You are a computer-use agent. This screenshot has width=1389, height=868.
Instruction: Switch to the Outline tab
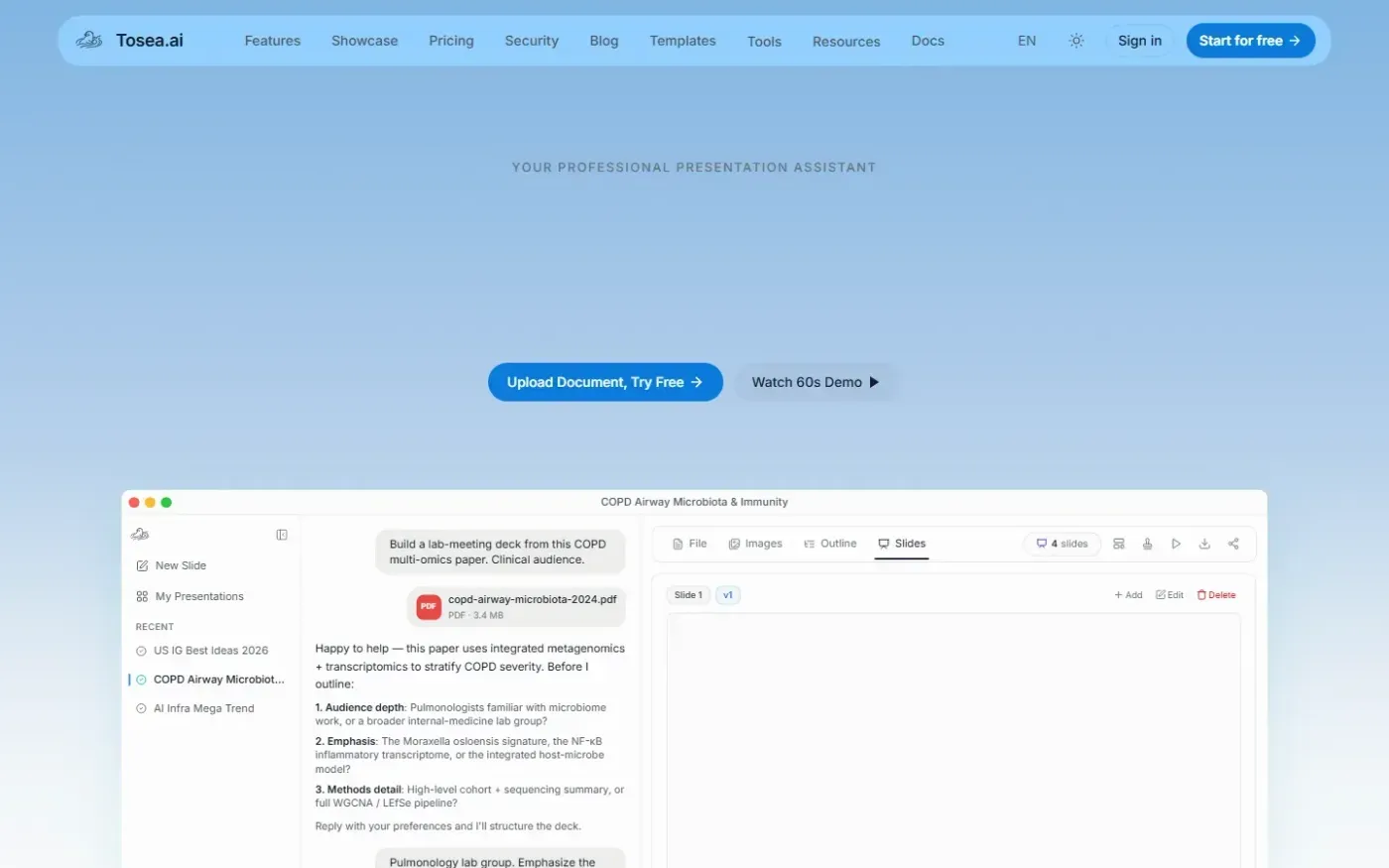point(830,544)
